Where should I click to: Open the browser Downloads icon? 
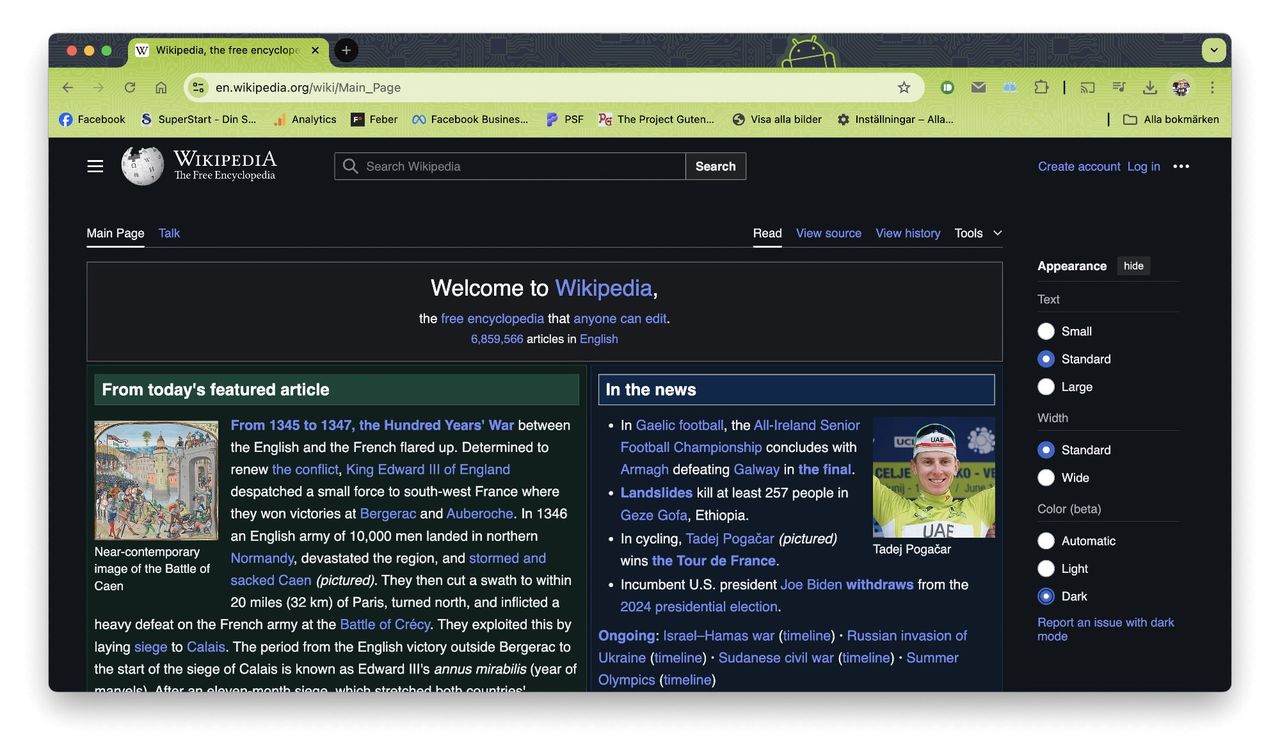tap(1150, 87)
